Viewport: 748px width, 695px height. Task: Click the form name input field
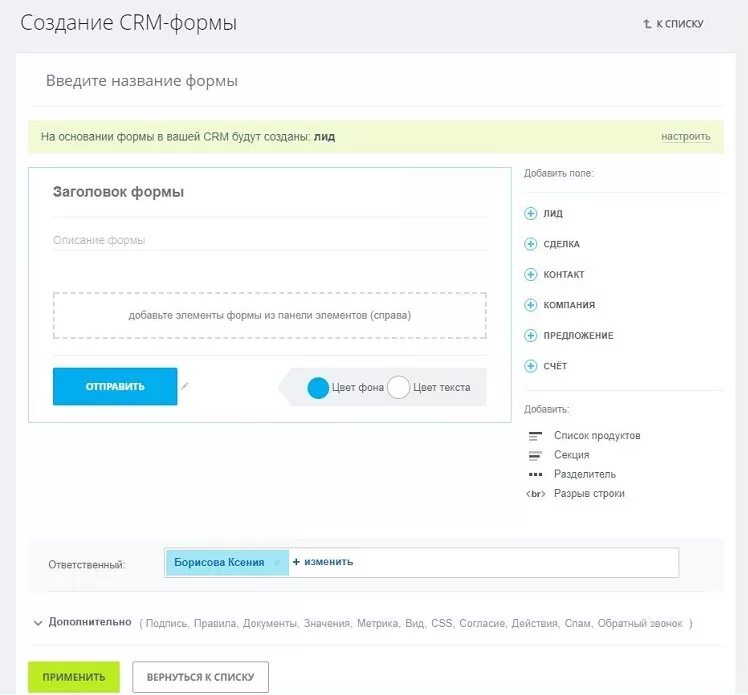tap(375, 81)
